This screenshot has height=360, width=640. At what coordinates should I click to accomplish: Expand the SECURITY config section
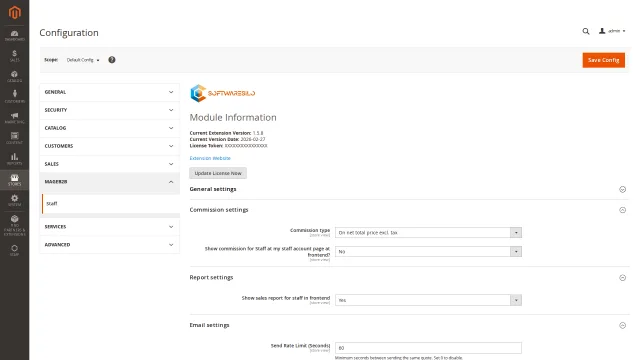point(109,110)
